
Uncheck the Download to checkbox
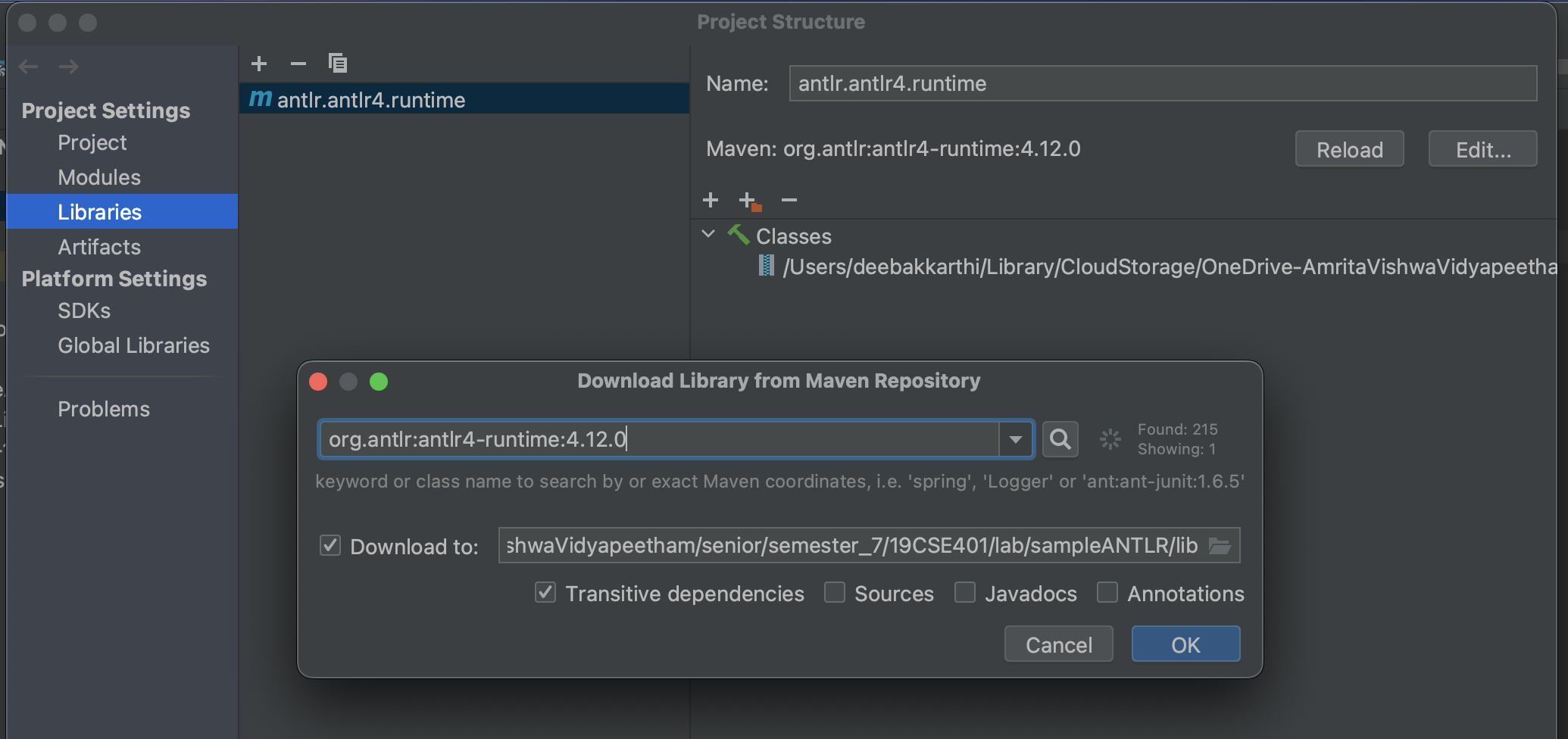pos(330,546)
